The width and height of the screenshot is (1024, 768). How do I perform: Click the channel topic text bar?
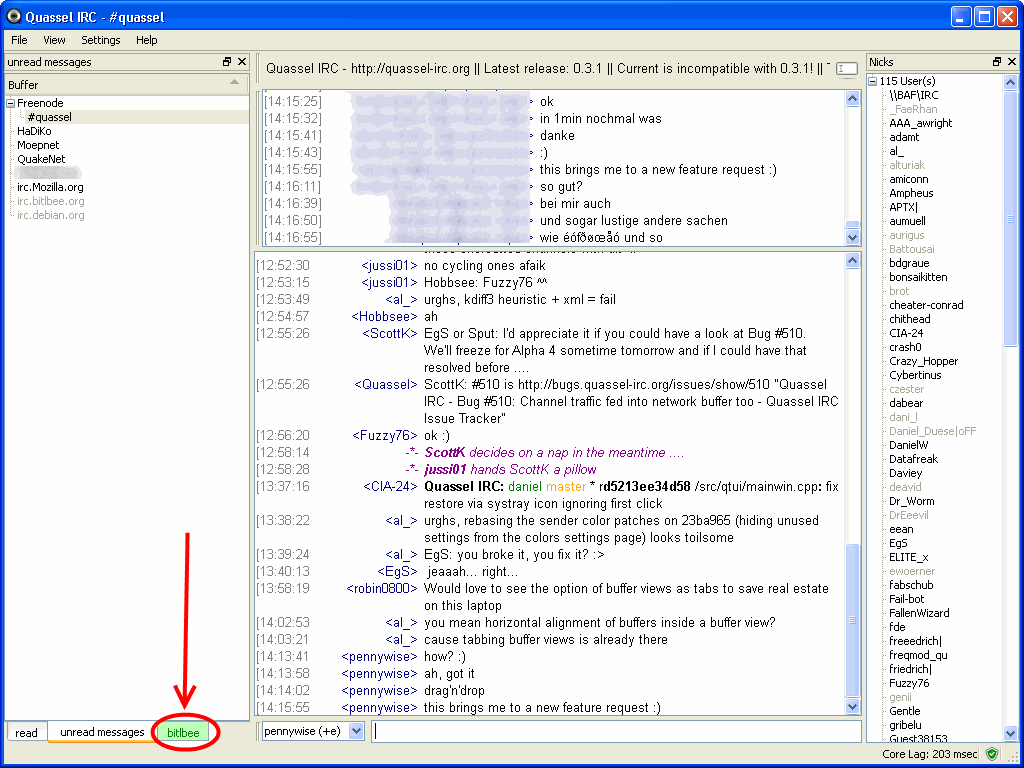[548, 69]
